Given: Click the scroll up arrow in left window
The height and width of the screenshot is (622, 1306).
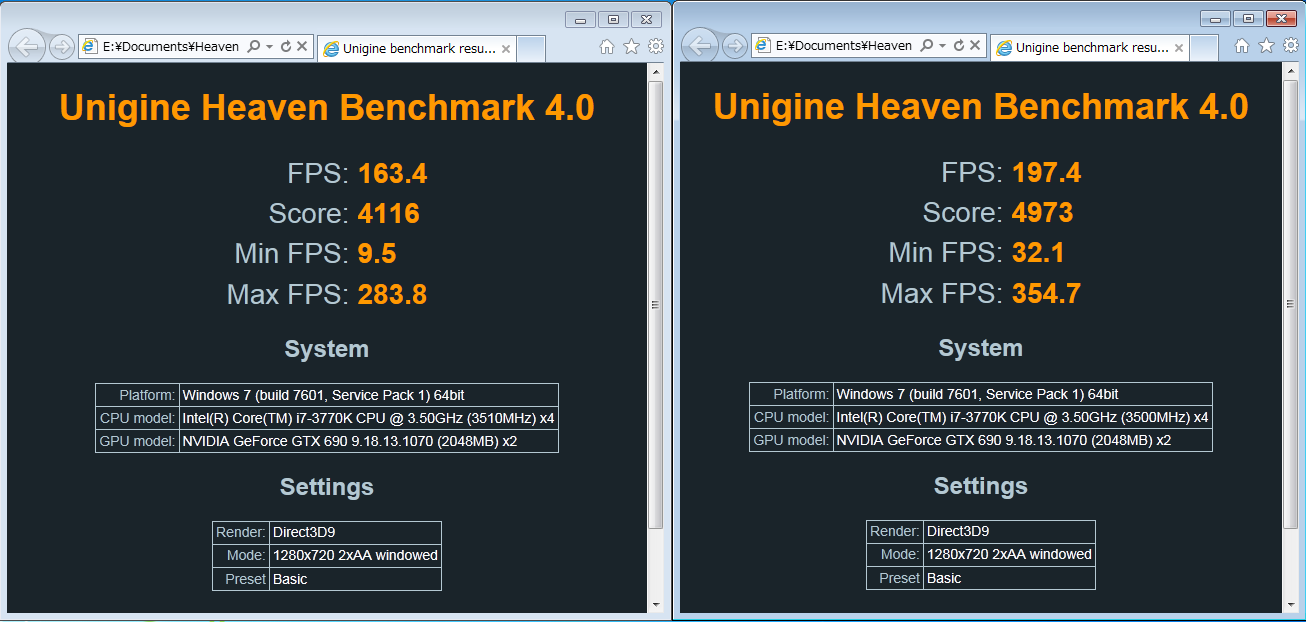Looking at the screenshot, I should tap(656, 72).
